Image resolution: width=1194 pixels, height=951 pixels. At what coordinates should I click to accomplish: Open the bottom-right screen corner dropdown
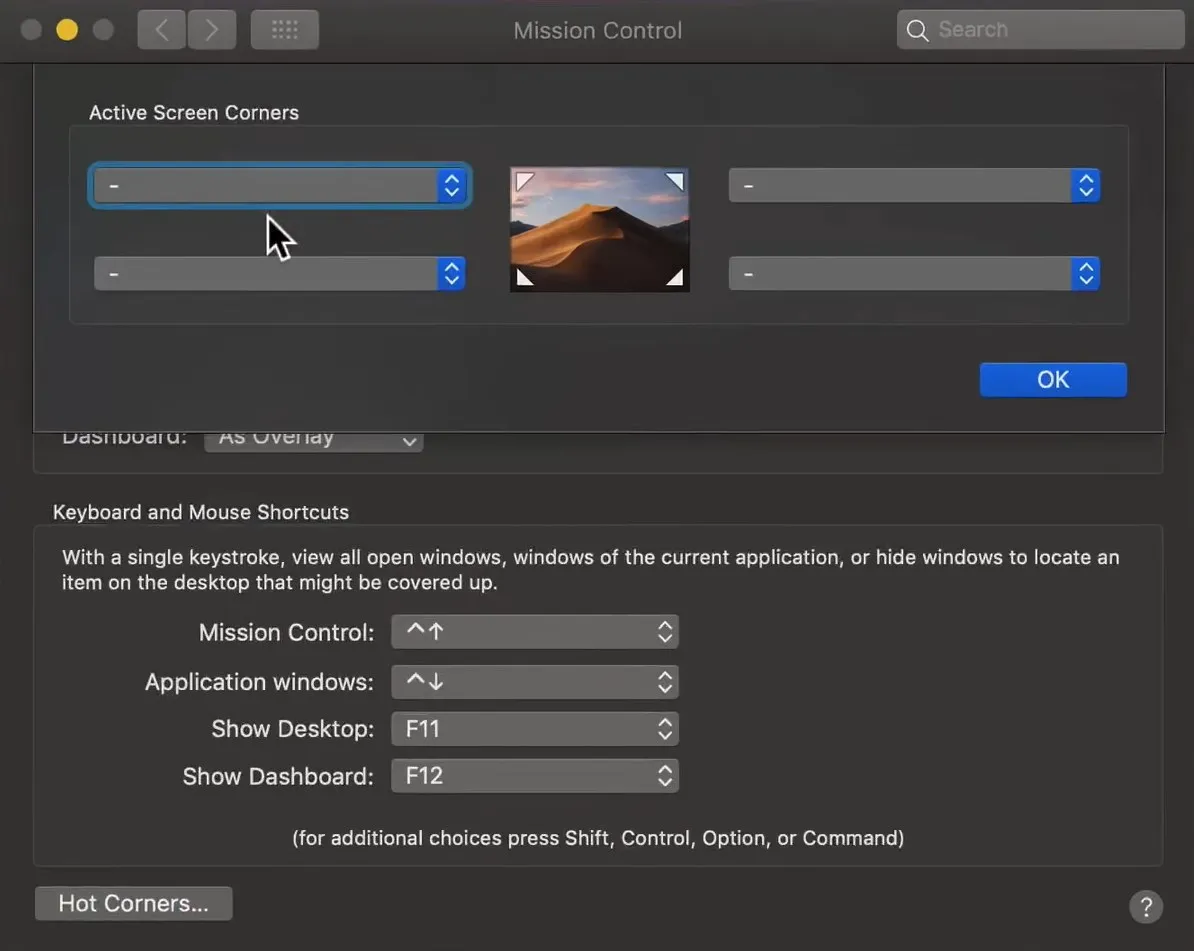(914, 274)
